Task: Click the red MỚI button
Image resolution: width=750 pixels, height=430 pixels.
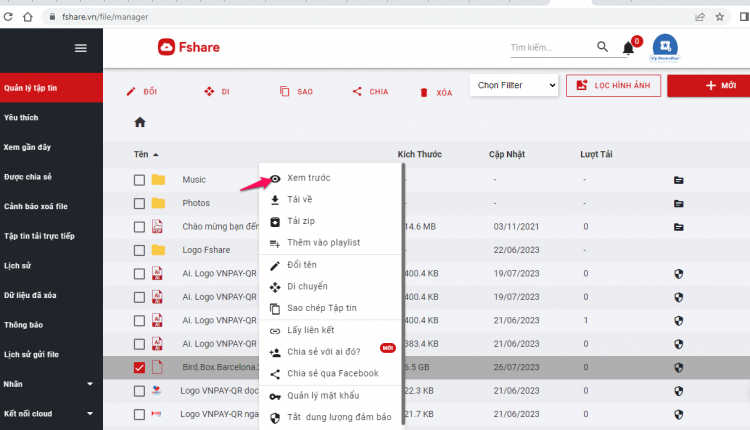Action: click(709, 86)
